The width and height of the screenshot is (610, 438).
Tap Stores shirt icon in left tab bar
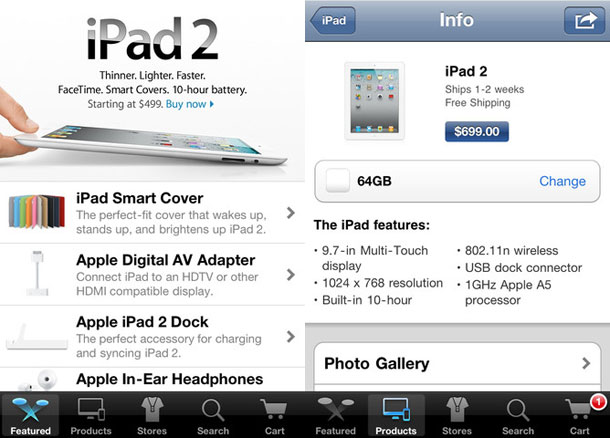152,415
